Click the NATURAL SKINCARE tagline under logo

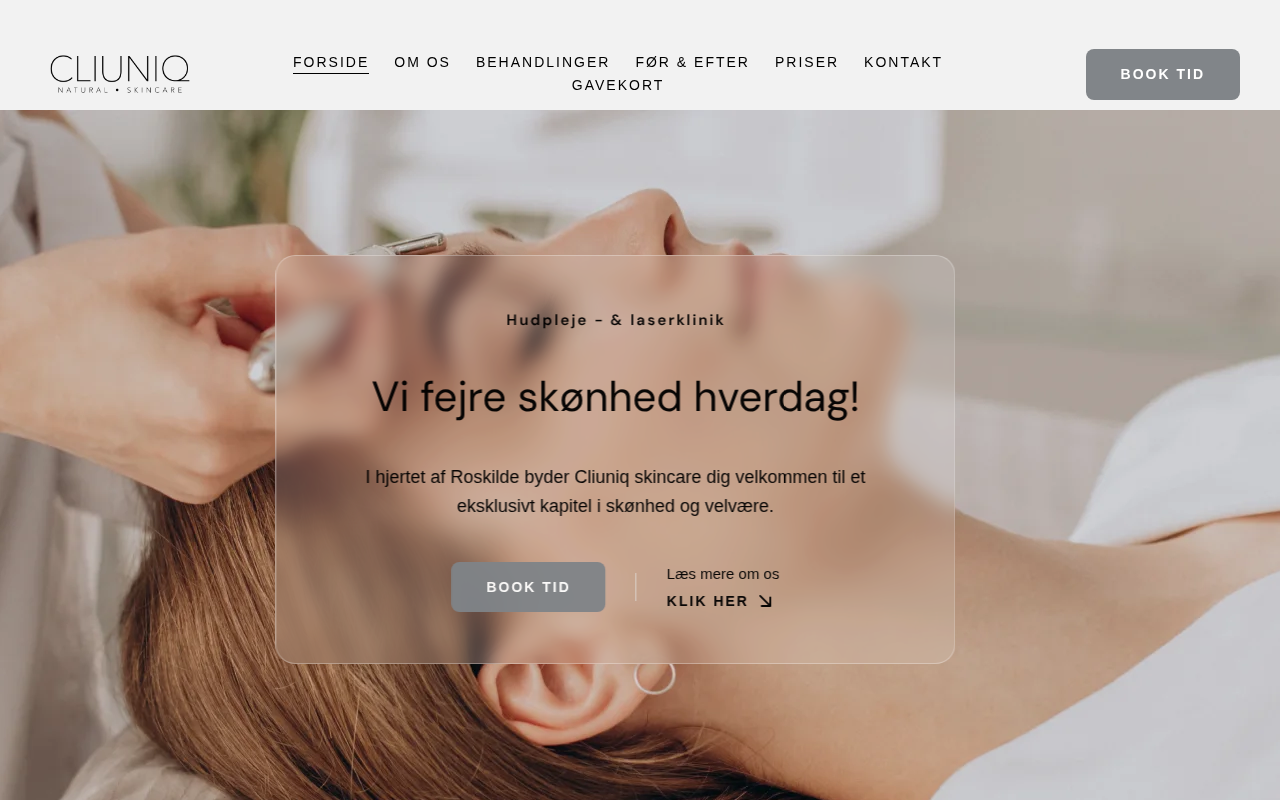(x=120, y=90)
